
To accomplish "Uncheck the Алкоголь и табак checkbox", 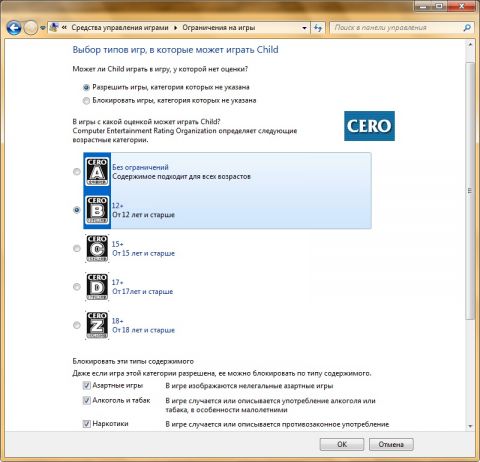I will [86, 400].
